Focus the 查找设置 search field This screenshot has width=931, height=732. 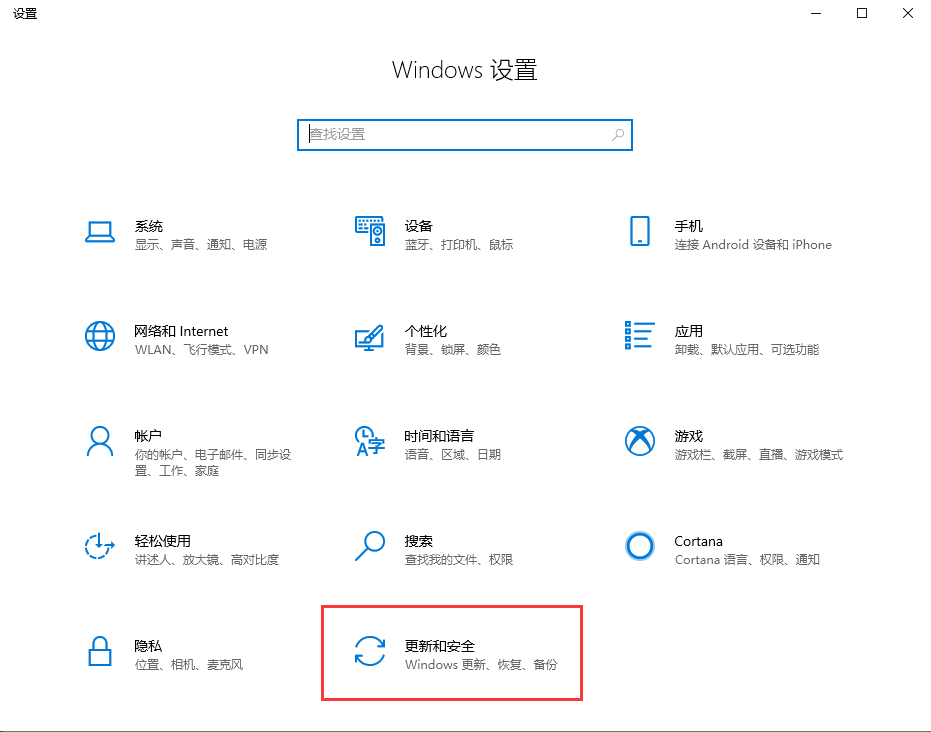pos(465,135)
